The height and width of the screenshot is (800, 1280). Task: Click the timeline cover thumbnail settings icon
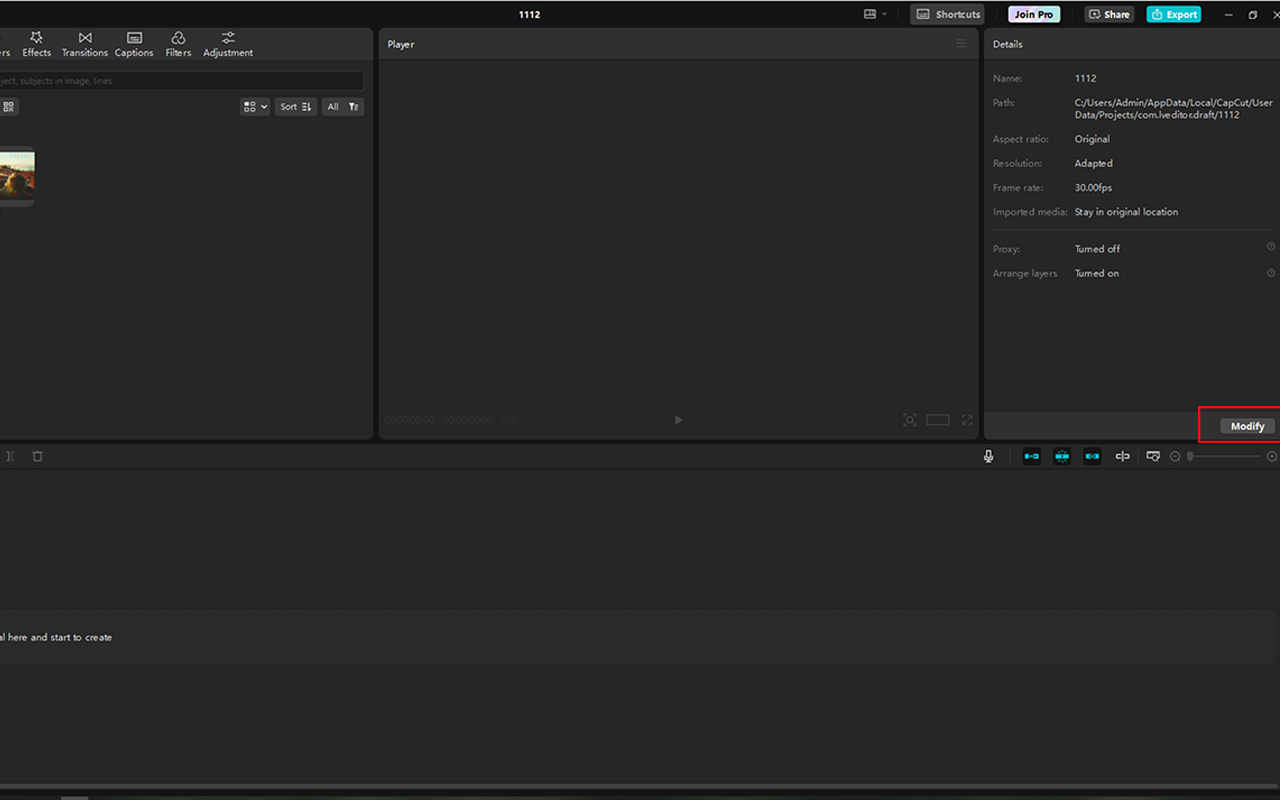click(x=1153, y=456)
